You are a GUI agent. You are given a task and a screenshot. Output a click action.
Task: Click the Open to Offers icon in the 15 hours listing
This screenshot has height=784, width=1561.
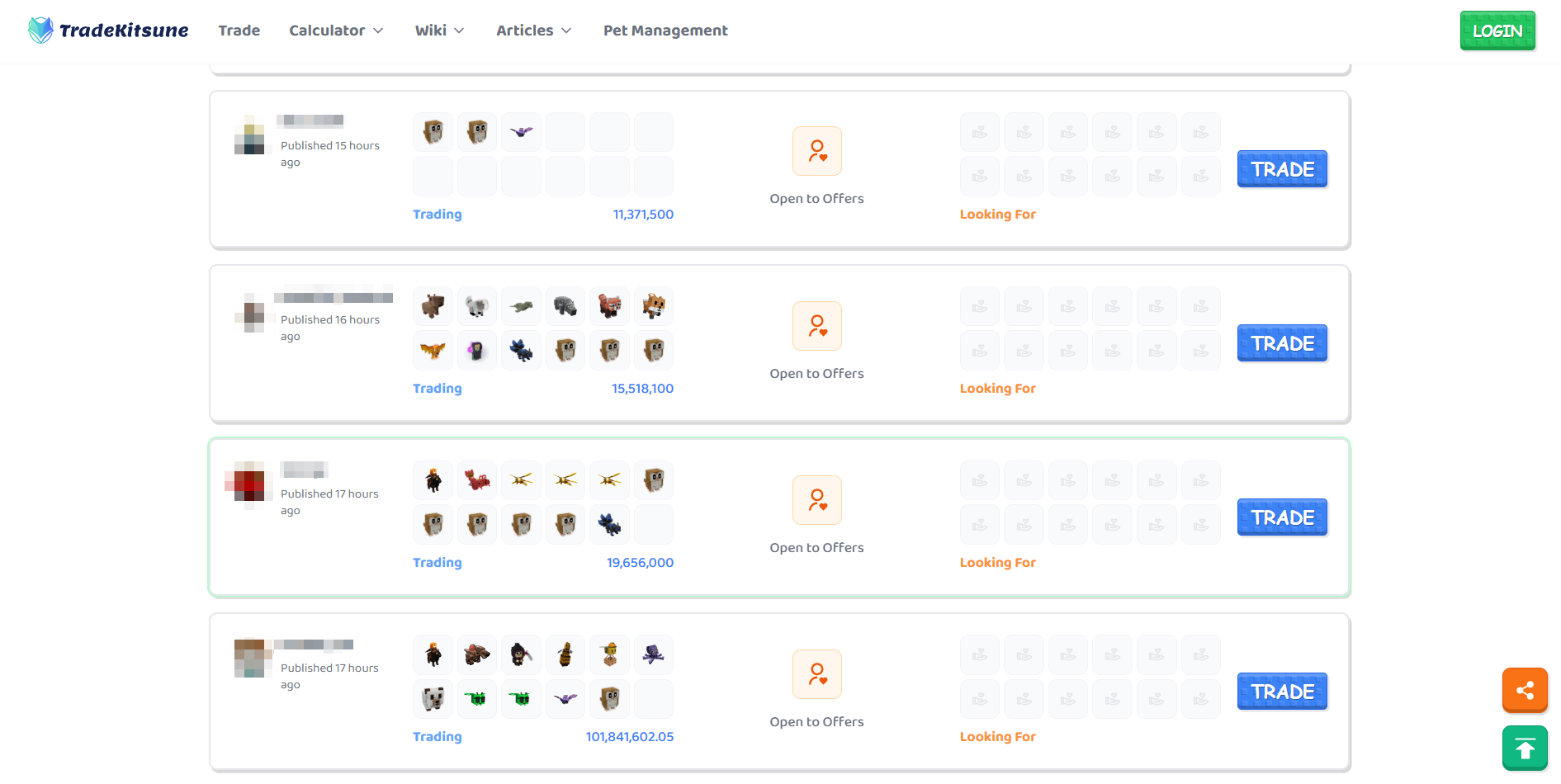pyautogui.click(x=817, y=151)
